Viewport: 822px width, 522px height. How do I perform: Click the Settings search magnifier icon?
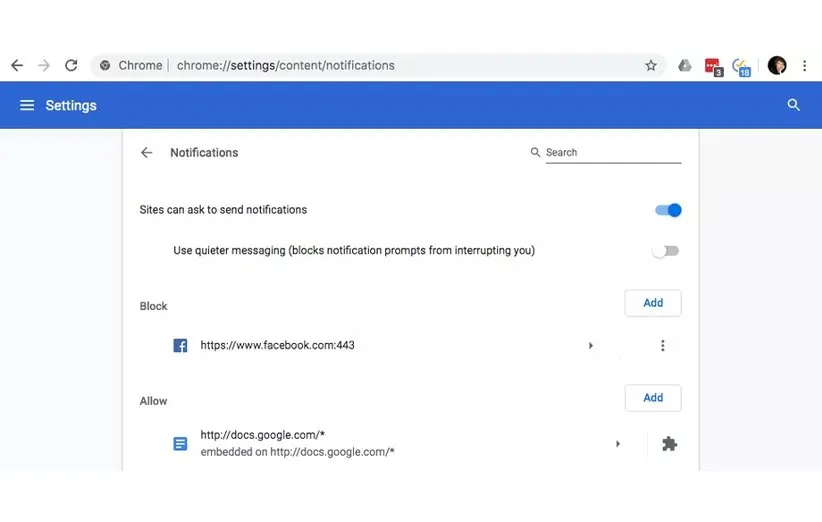(794, 105)
